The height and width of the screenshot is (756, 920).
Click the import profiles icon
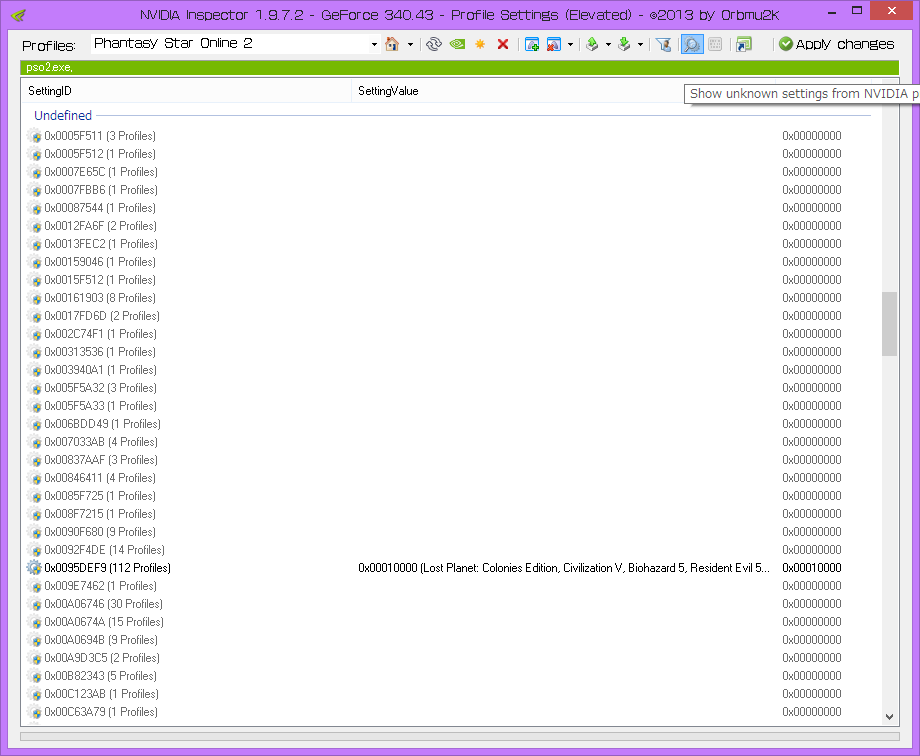(624, 44)
